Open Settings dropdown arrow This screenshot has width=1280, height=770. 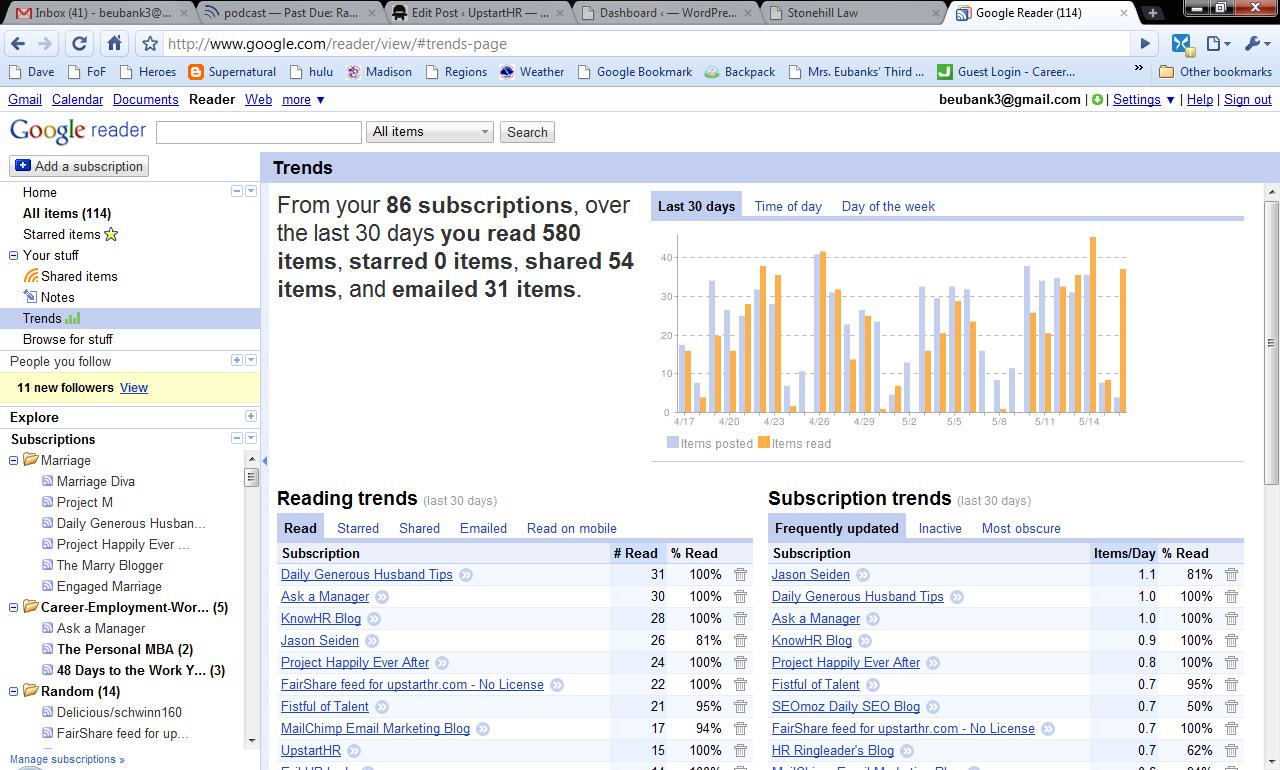[1170, 100]
